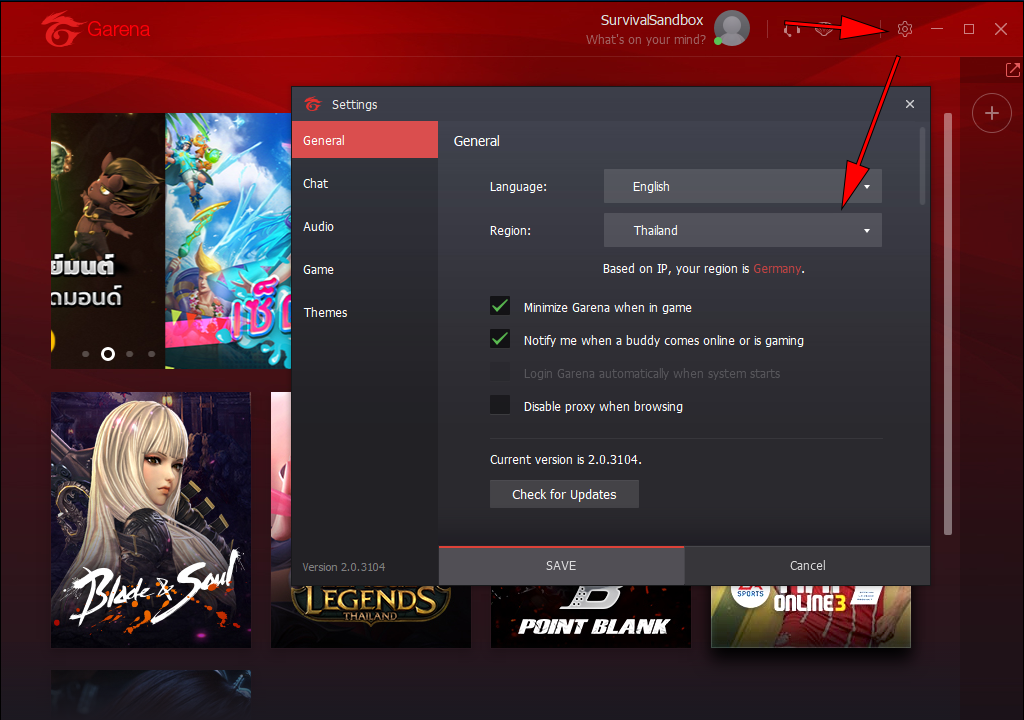1024x720 pixels.
Task: Click the Version 2.0.3104 text in sidebar
Action: [344, 567]
